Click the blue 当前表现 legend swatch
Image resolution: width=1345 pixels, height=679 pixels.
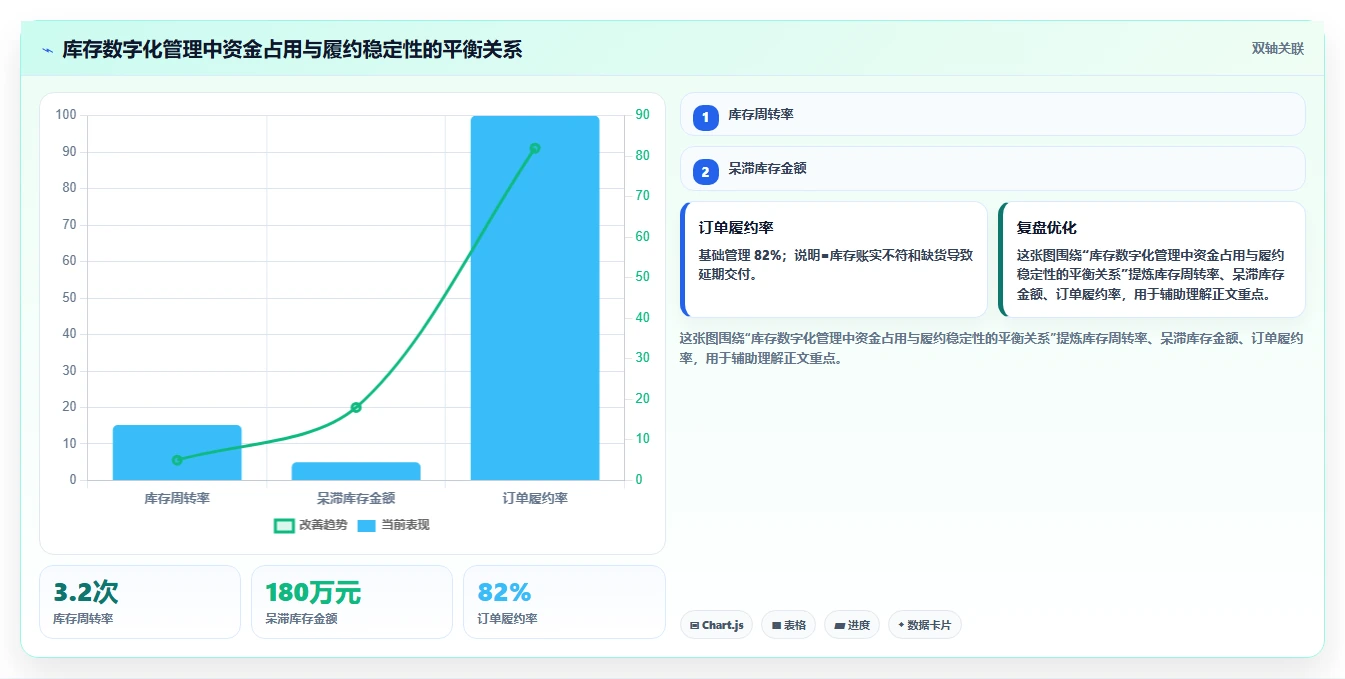[x=367, y=525]
